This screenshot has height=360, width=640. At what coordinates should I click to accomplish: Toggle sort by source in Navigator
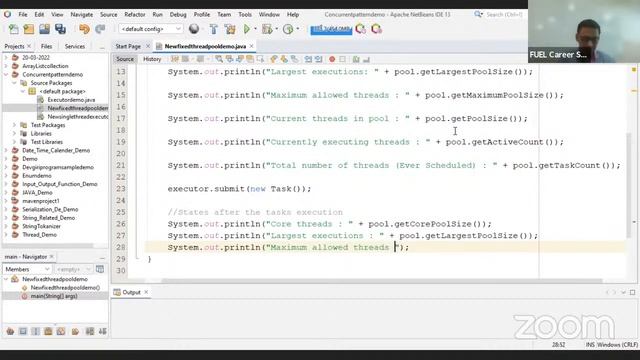[102, 331]
